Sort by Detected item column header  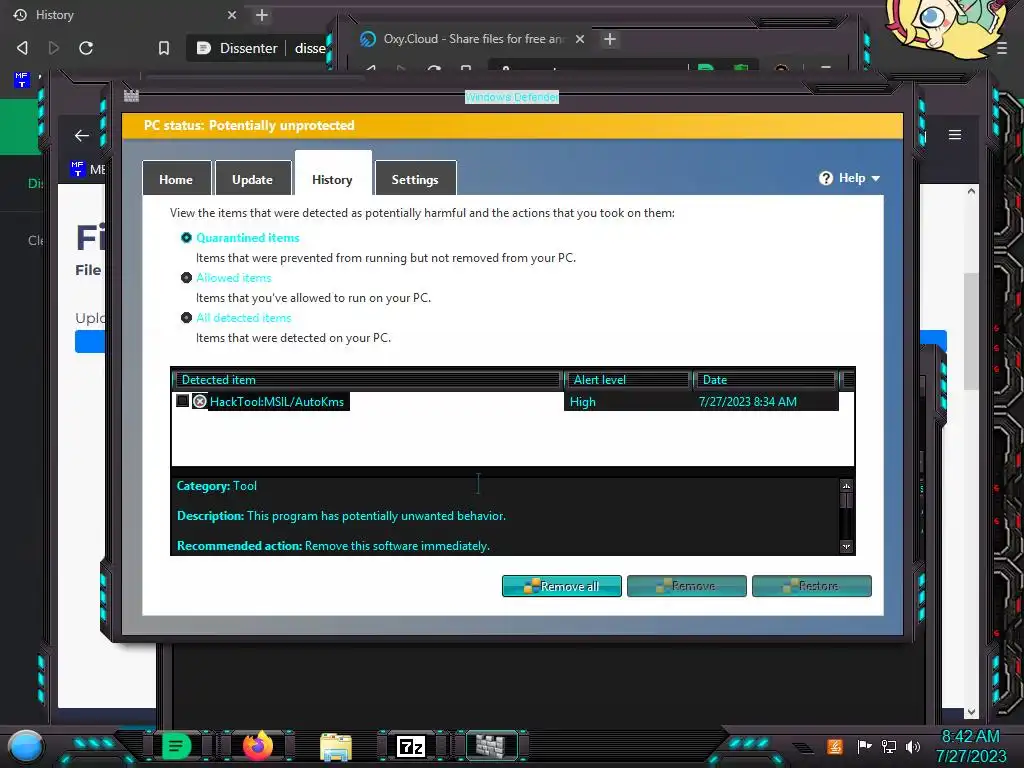pos(368,379)
